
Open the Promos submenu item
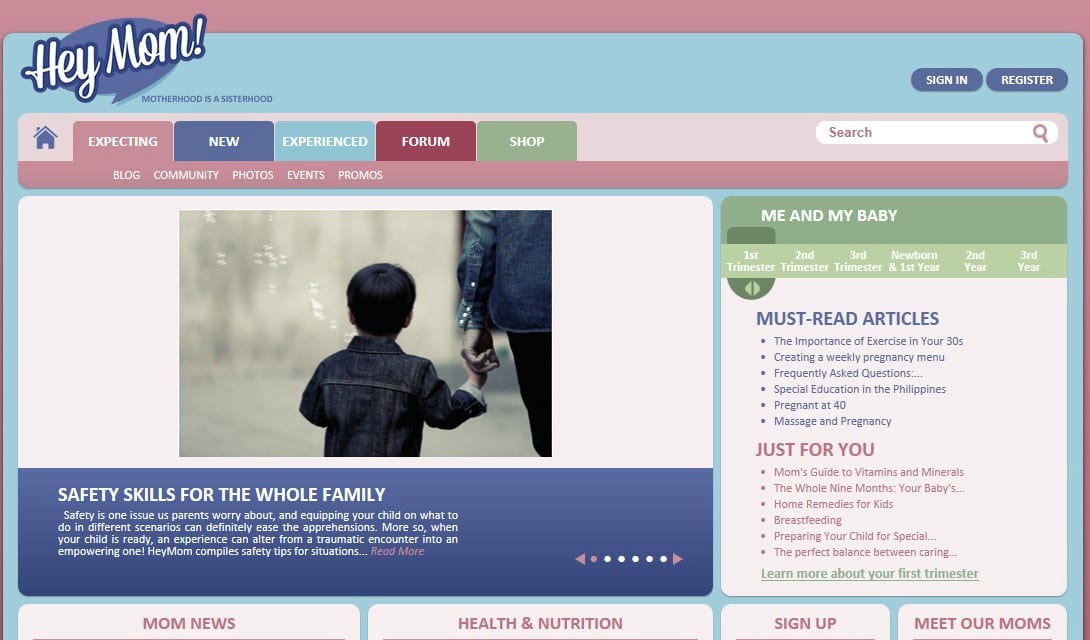[x=360, y=175]
